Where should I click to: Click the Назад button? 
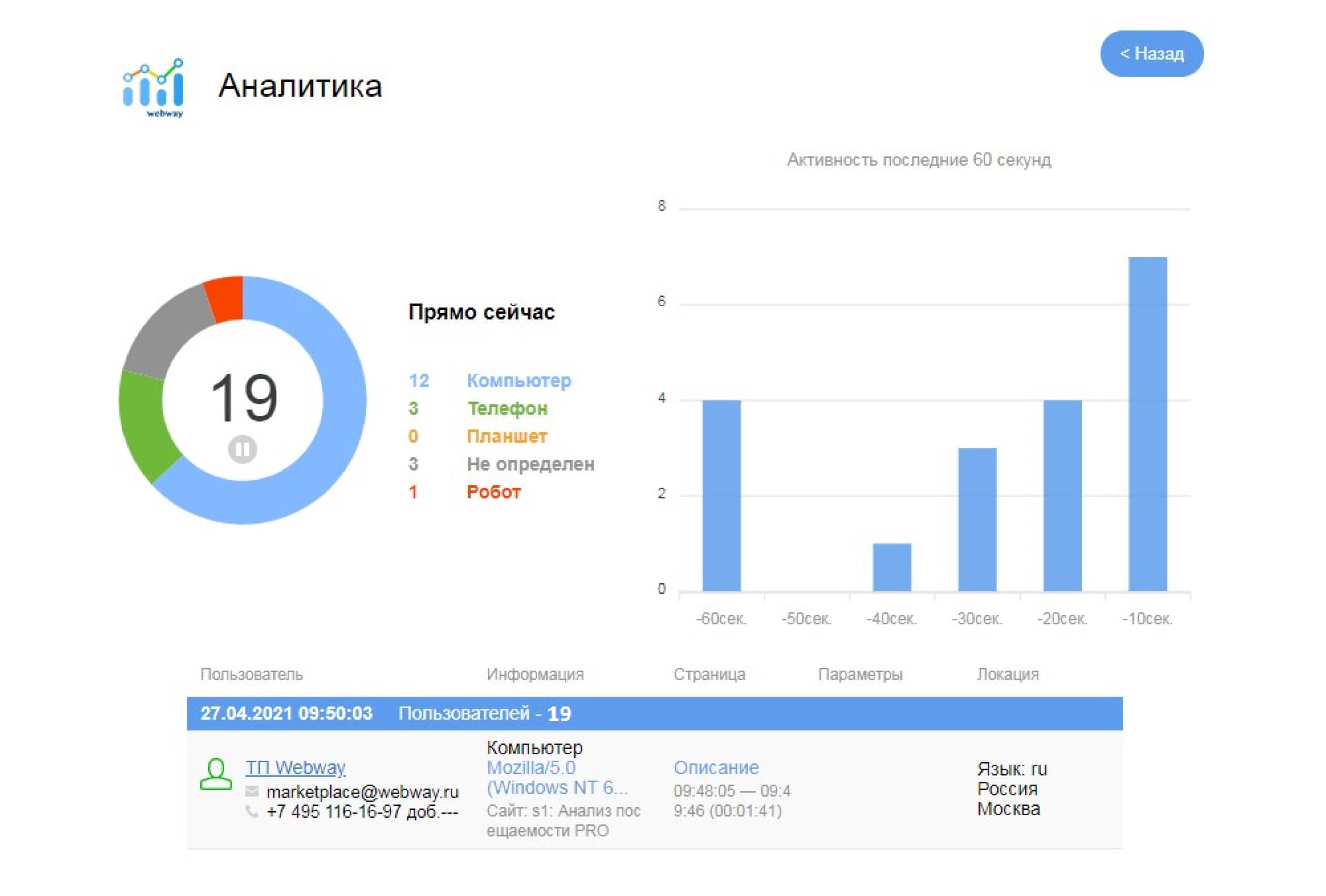pyautogui.click(x=1152, y=54)
